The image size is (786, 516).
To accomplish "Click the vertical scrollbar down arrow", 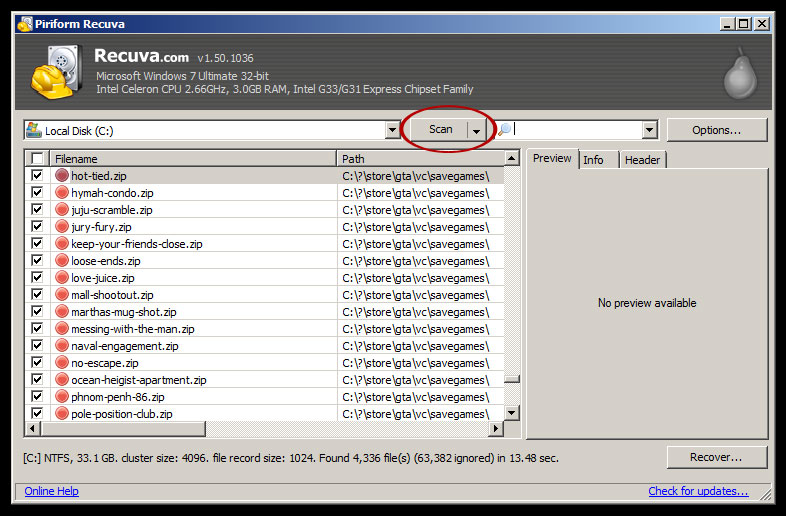I will pos(511,413).
